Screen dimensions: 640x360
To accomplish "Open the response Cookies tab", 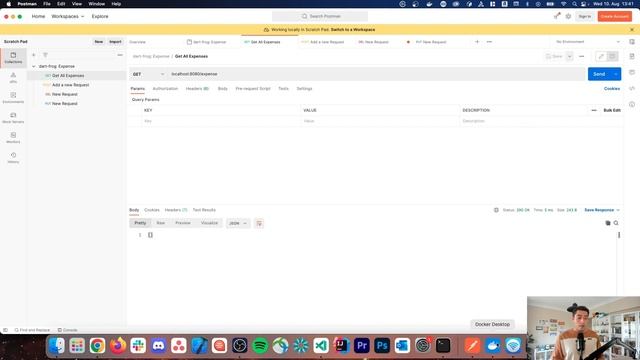I will point(151,210).
